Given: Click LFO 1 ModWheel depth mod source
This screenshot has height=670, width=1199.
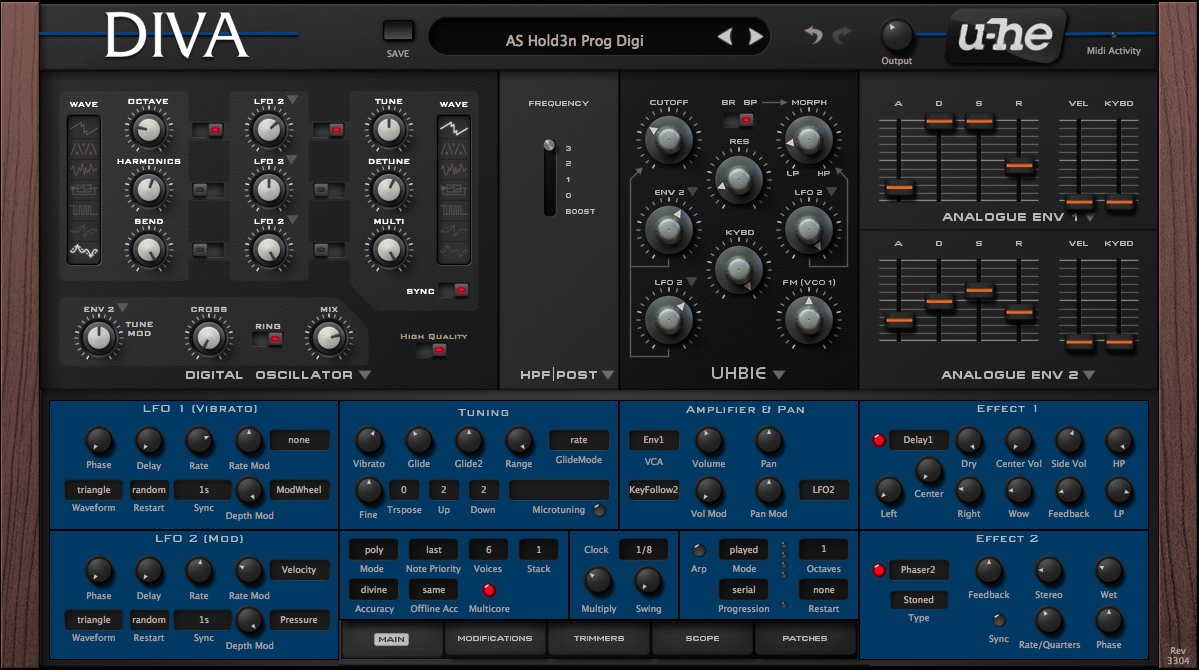Looking at the screenshot, I should coord(298,489).
